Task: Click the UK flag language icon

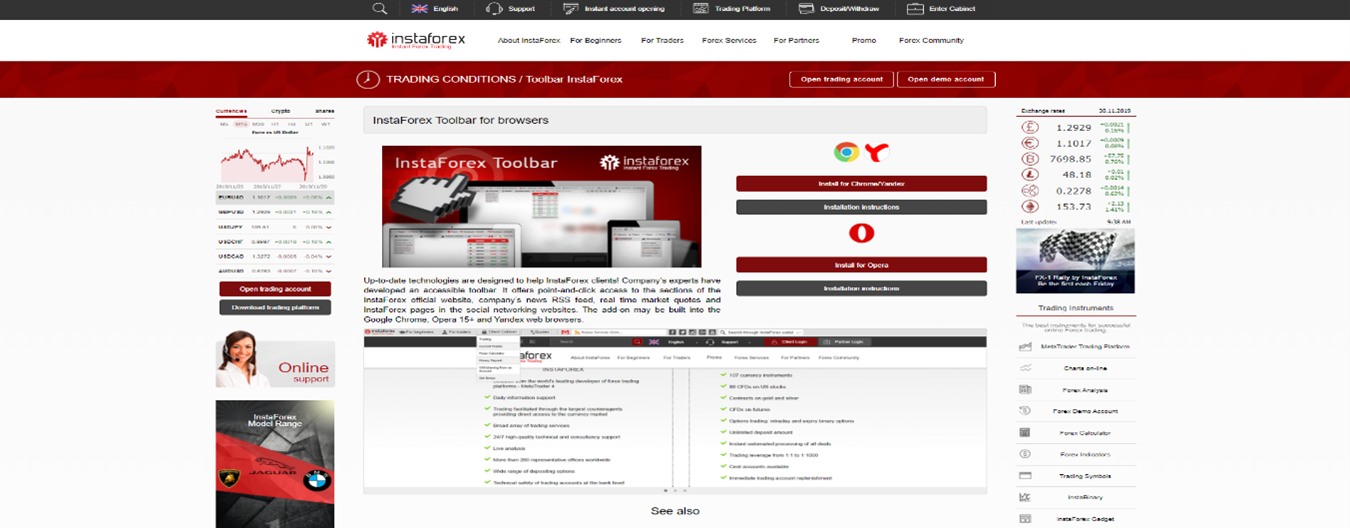Action: [419, 8]
